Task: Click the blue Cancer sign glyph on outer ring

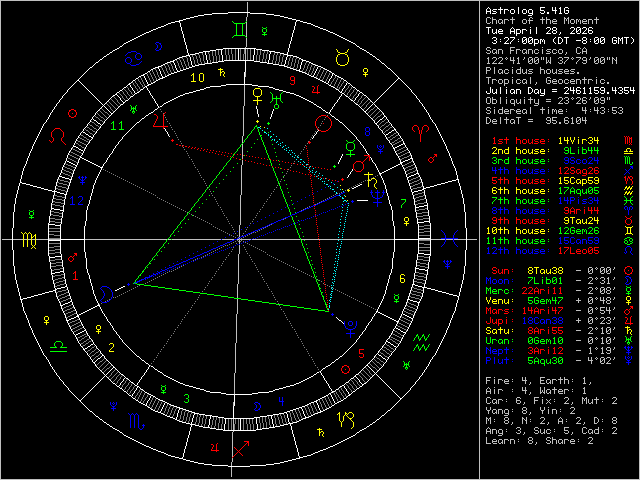Action: point(133,58)
